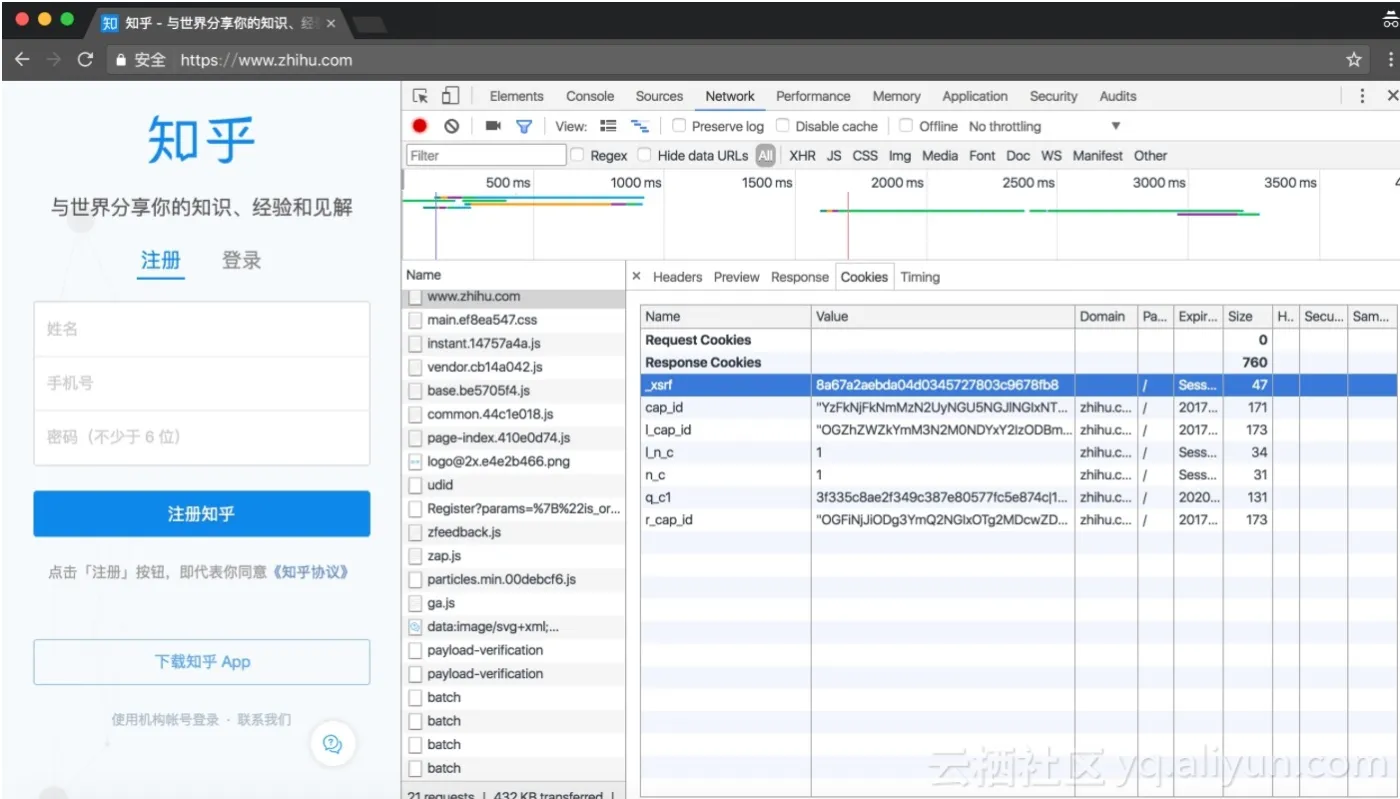This screenshot has width=1400, height=799.
Task: Click the secure lock icon in address bar
Action: coord(121,60)
